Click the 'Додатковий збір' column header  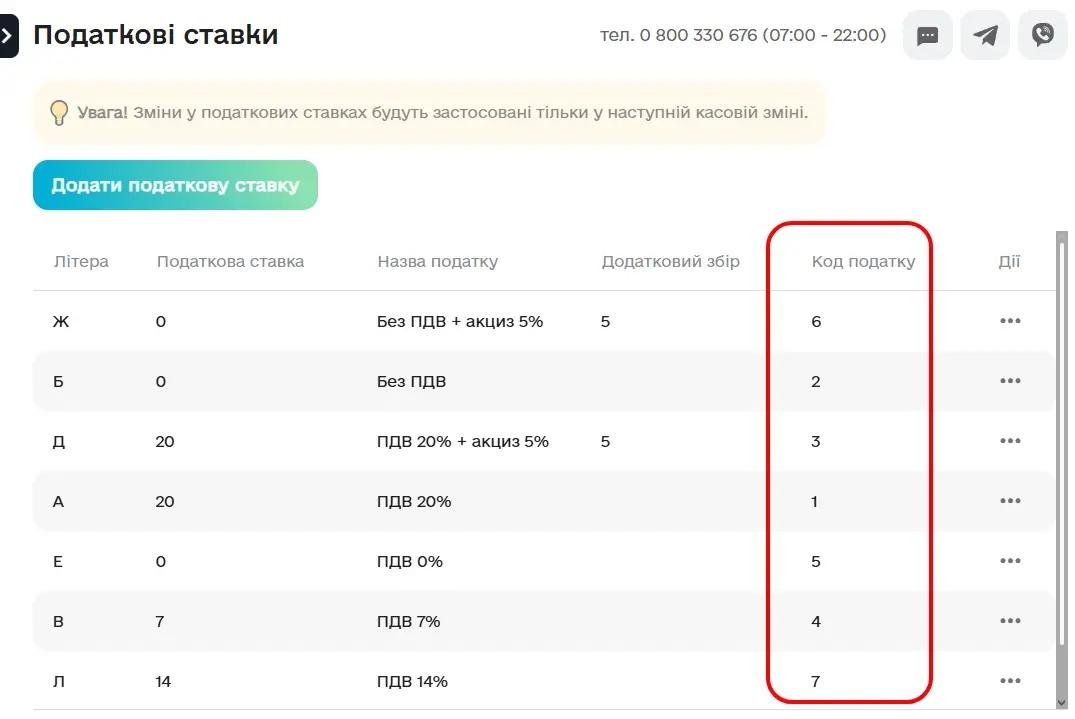tap(670, 261)
